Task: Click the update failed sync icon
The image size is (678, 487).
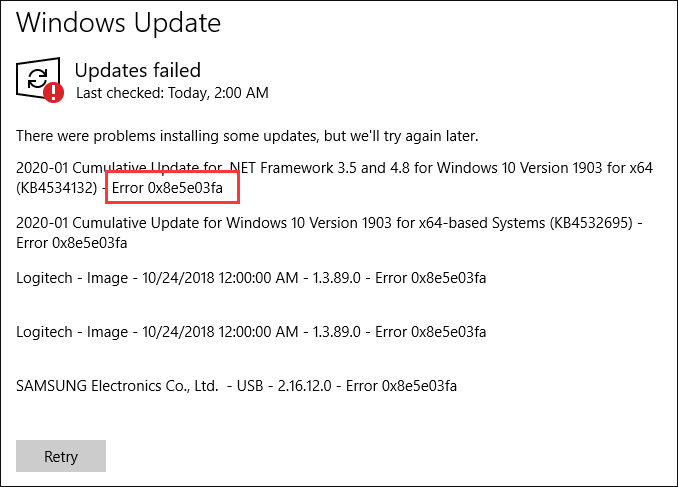Action: tap(38, 78)
